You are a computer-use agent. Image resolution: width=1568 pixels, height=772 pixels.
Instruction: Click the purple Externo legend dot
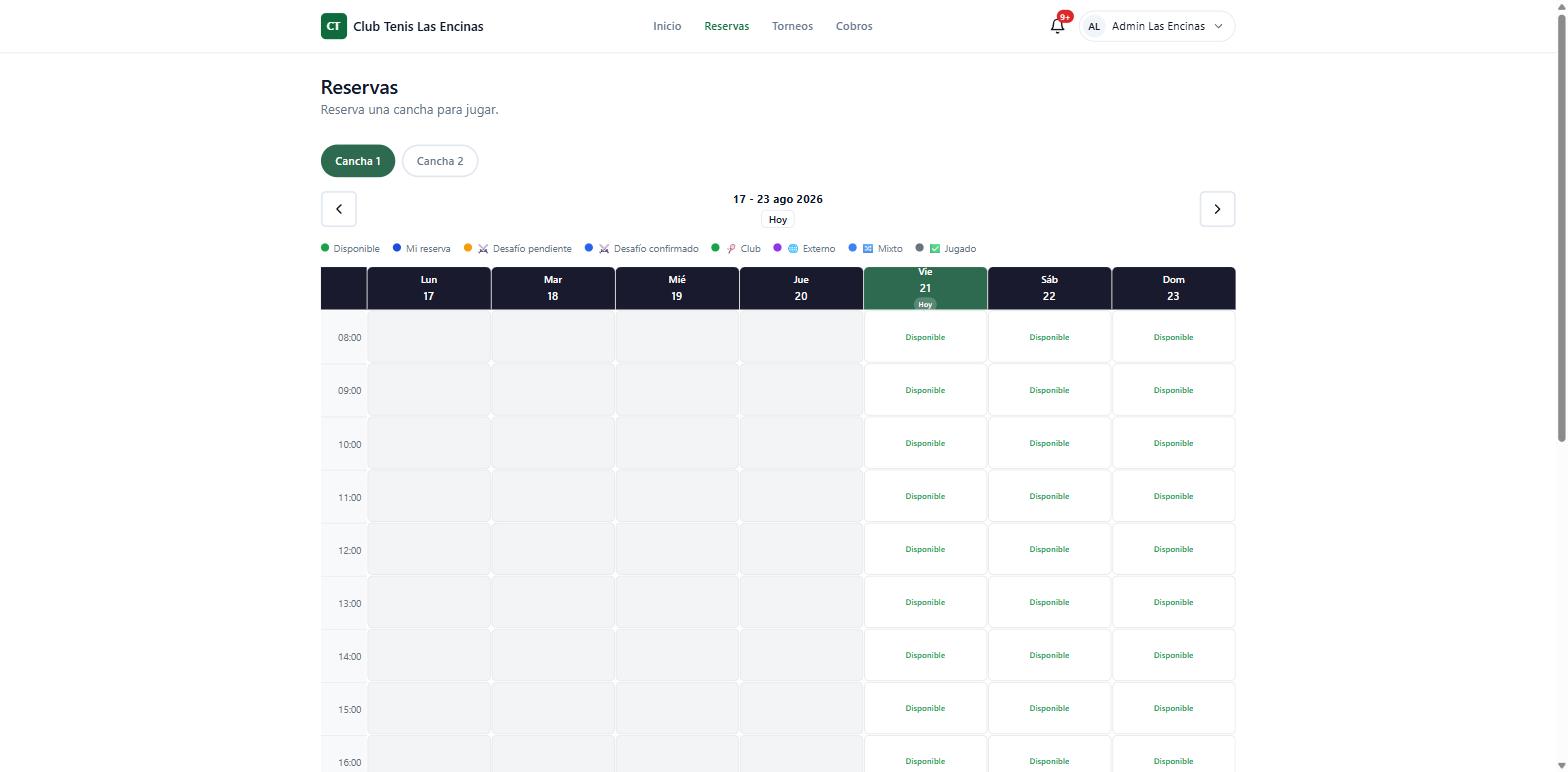point(777,248)
